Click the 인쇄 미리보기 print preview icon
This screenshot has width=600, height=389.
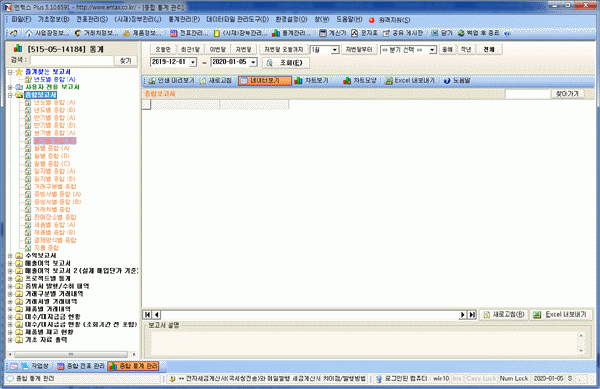coord(152,81)
